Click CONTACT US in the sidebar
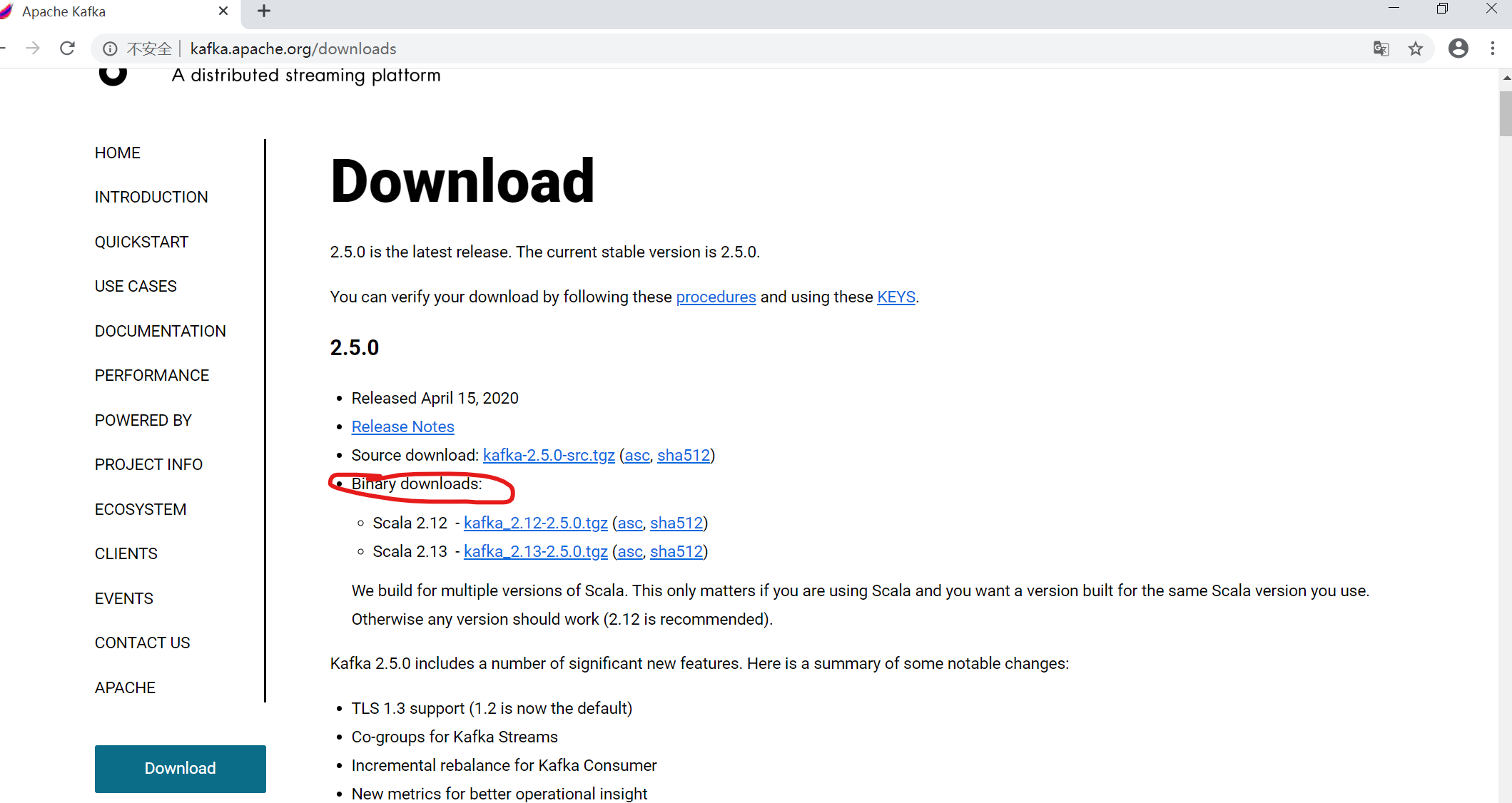The height and width of the screenshot is (803, 1512). pos(143,643)
